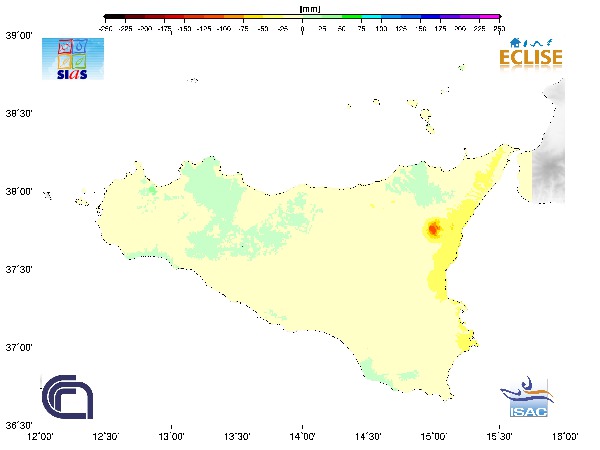The height and width of the screenshot is (450, 600).
Task: Click the ECLISE logo
Action: (531, 54)
